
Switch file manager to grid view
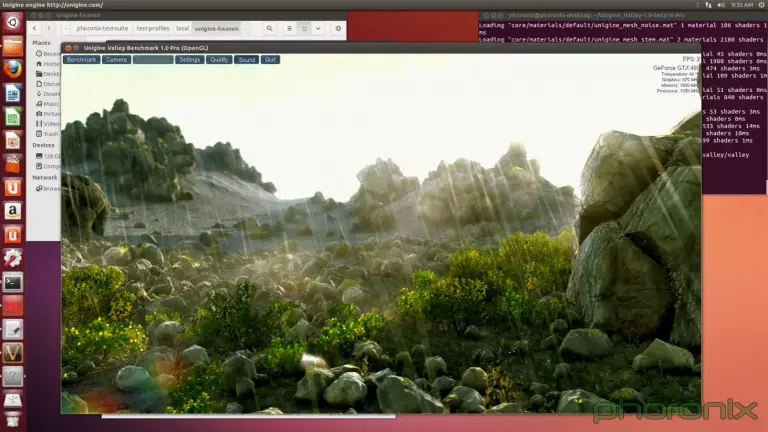coord(304,29)
